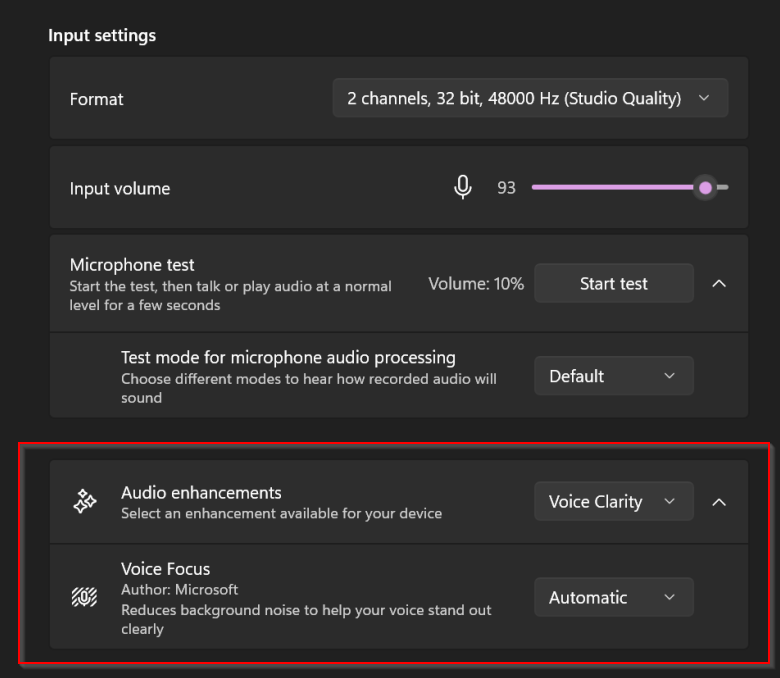Click the Input volume slider track
Image resolution: width=780 pixels, height=678 pixels.
pos(630,188)
